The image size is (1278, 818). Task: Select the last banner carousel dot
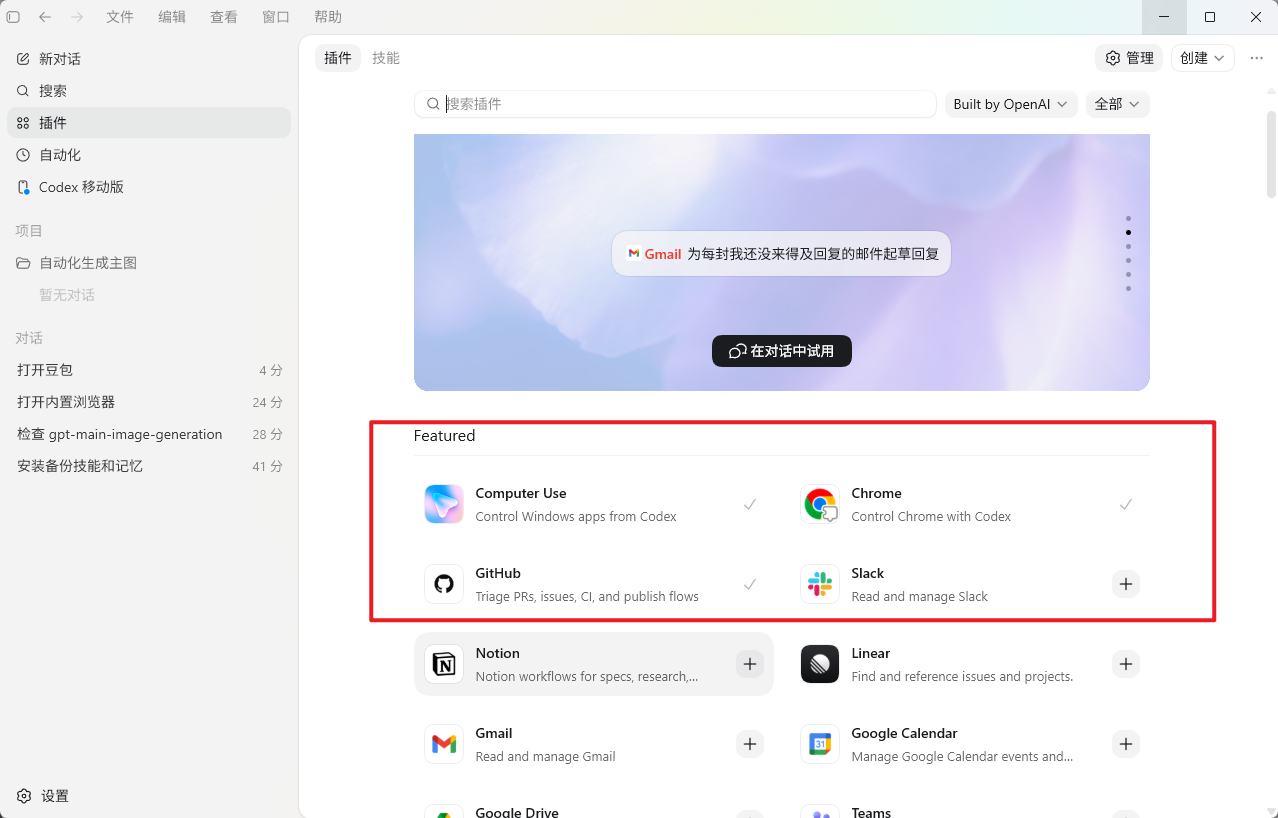click(1128, 288)
